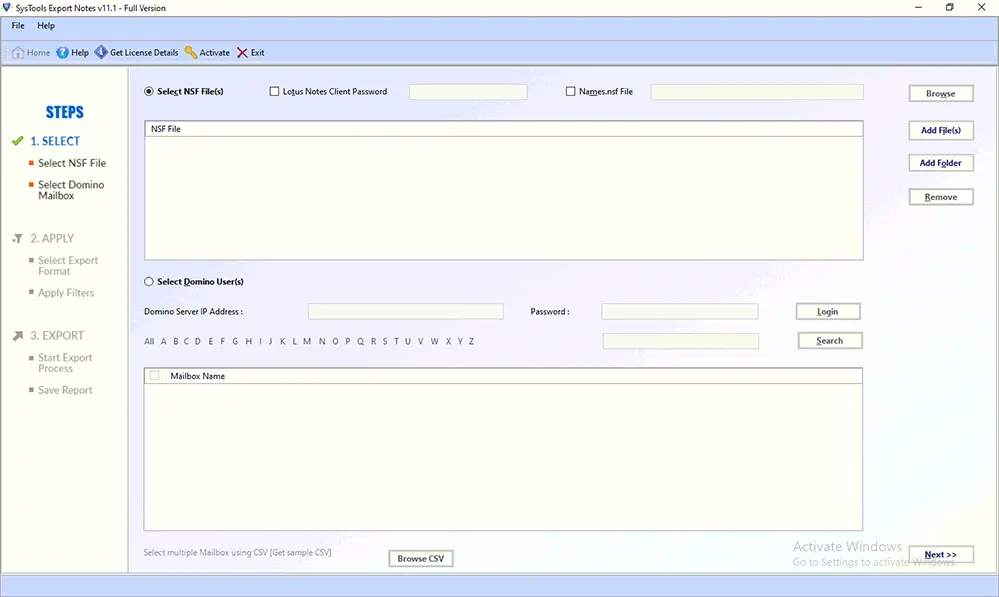The height and width of the screenshot is (597, 999).
Task: Minimize the Export Notes window
Action: click(918, 8)
